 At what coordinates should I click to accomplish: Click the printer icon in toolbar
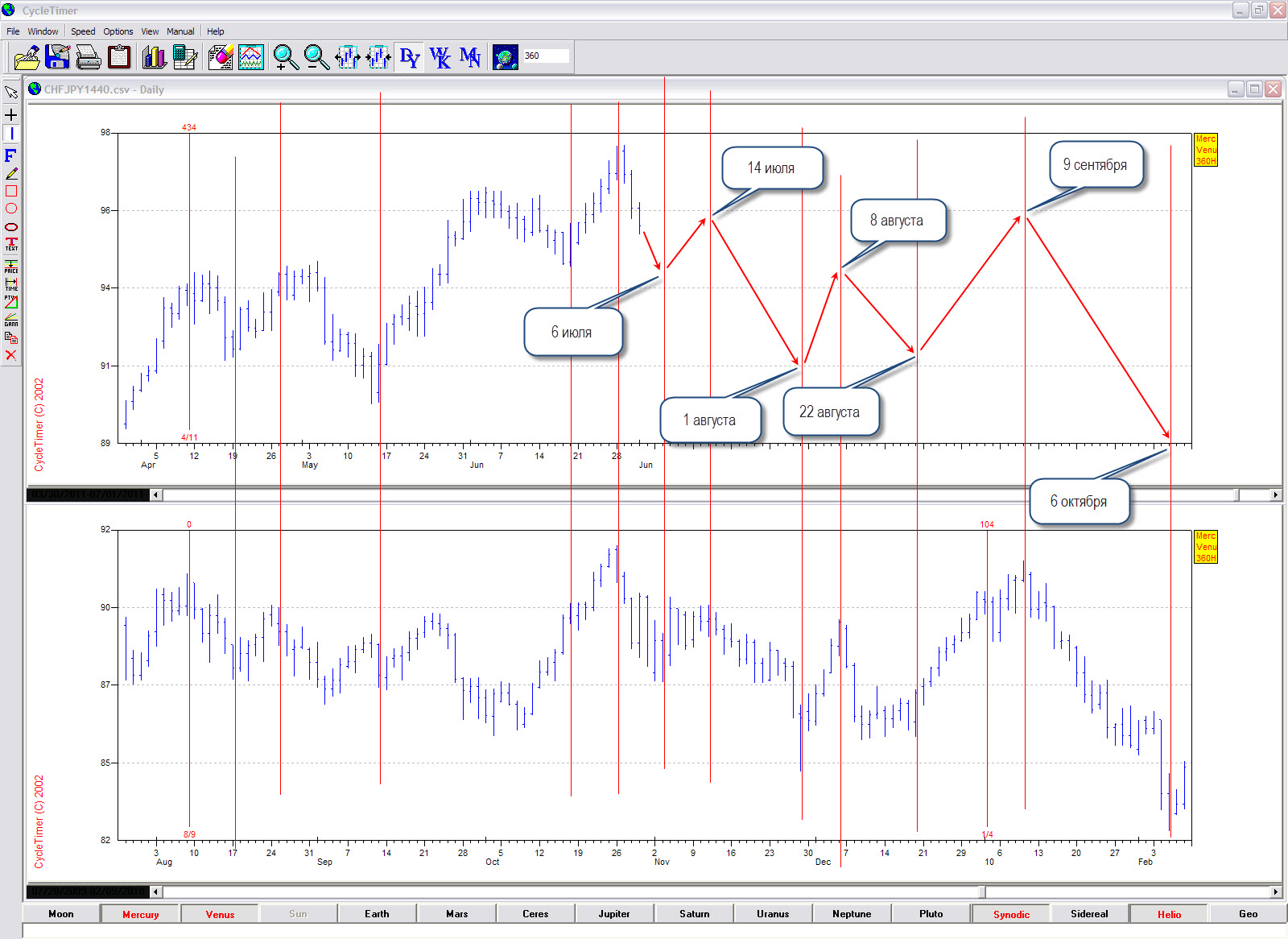(88, 57)
